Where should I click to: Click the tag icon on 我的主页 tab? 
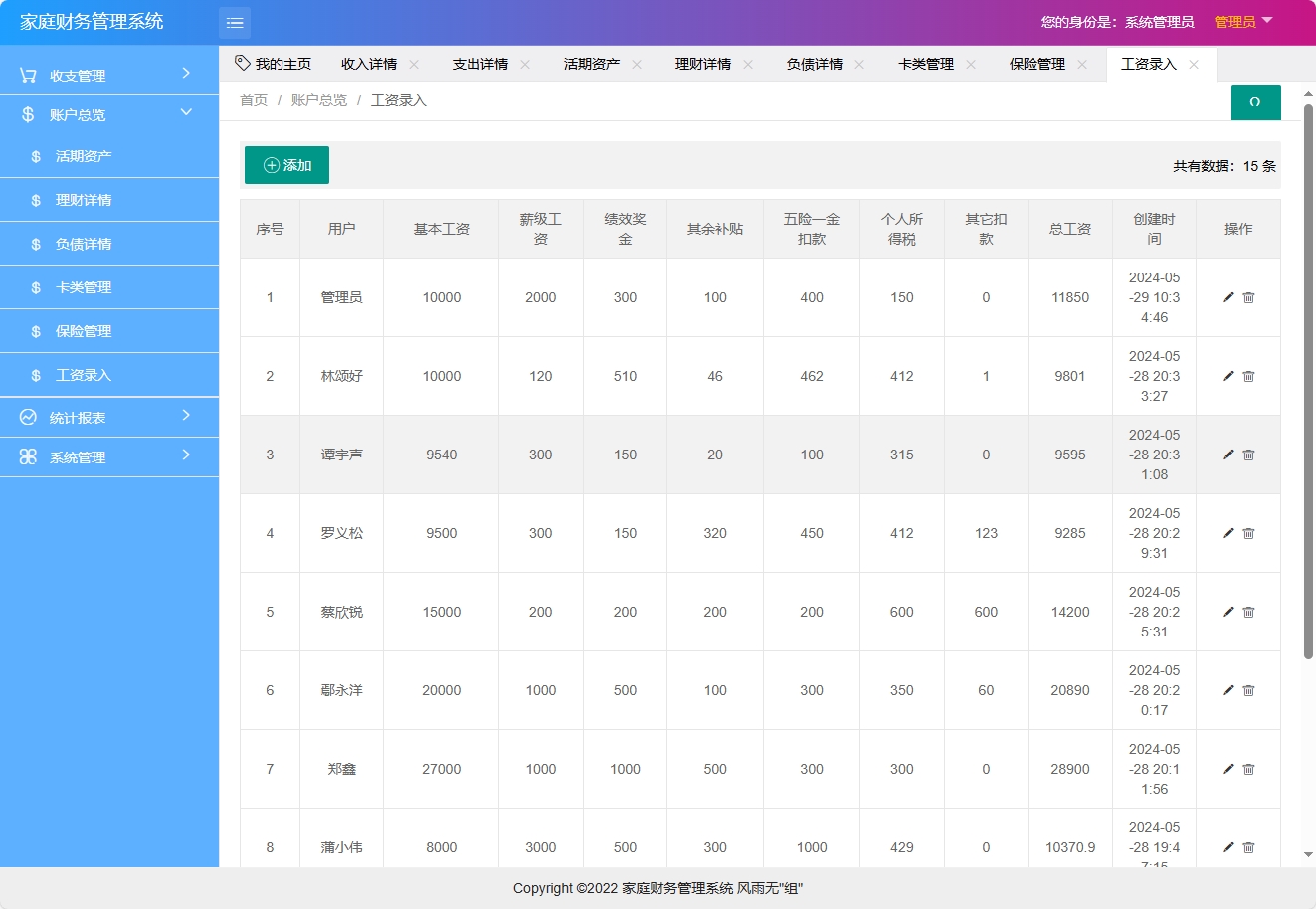click(x=242, y=62)
